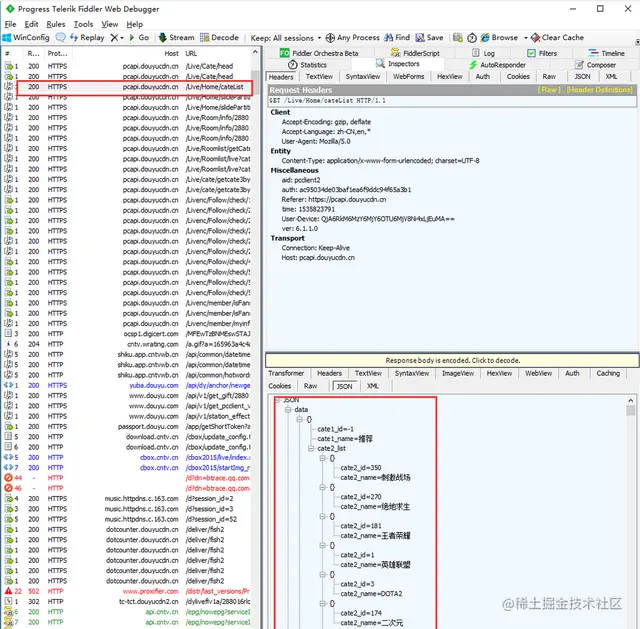Select the cate2_name=DOTA2 tree item
This screenshot has width=640, height=629.
point(371,594)
